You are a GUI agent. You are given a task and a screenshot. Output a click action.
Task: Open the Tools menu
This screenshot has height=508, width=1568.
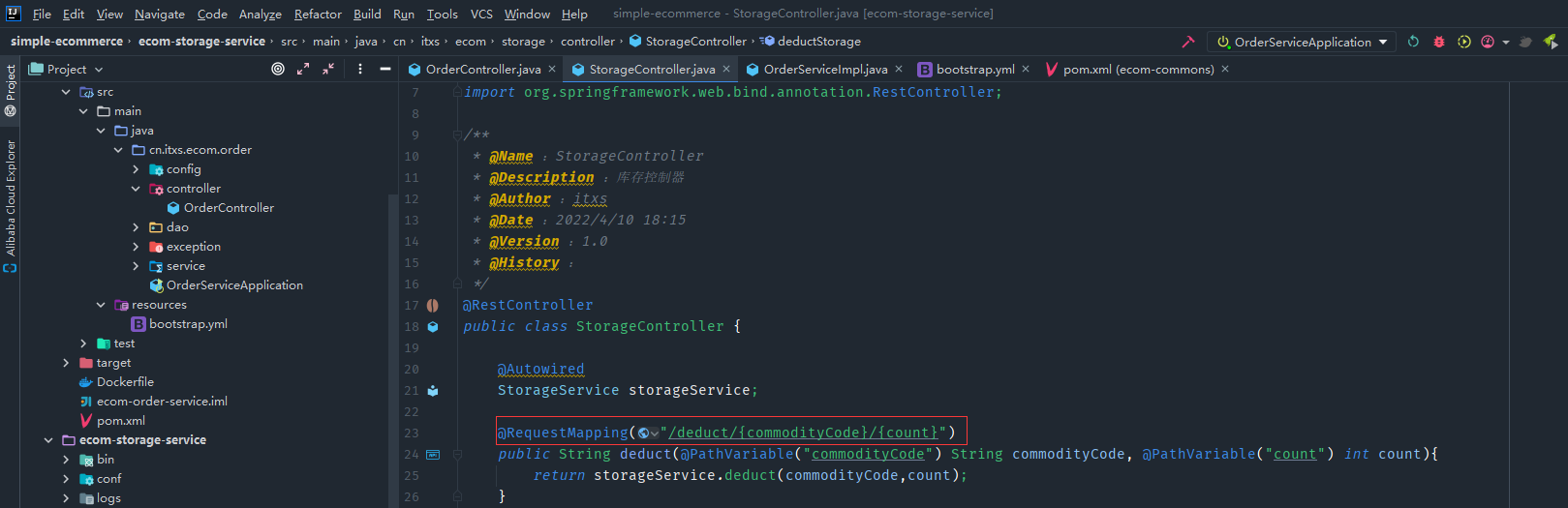pos(442,14)
